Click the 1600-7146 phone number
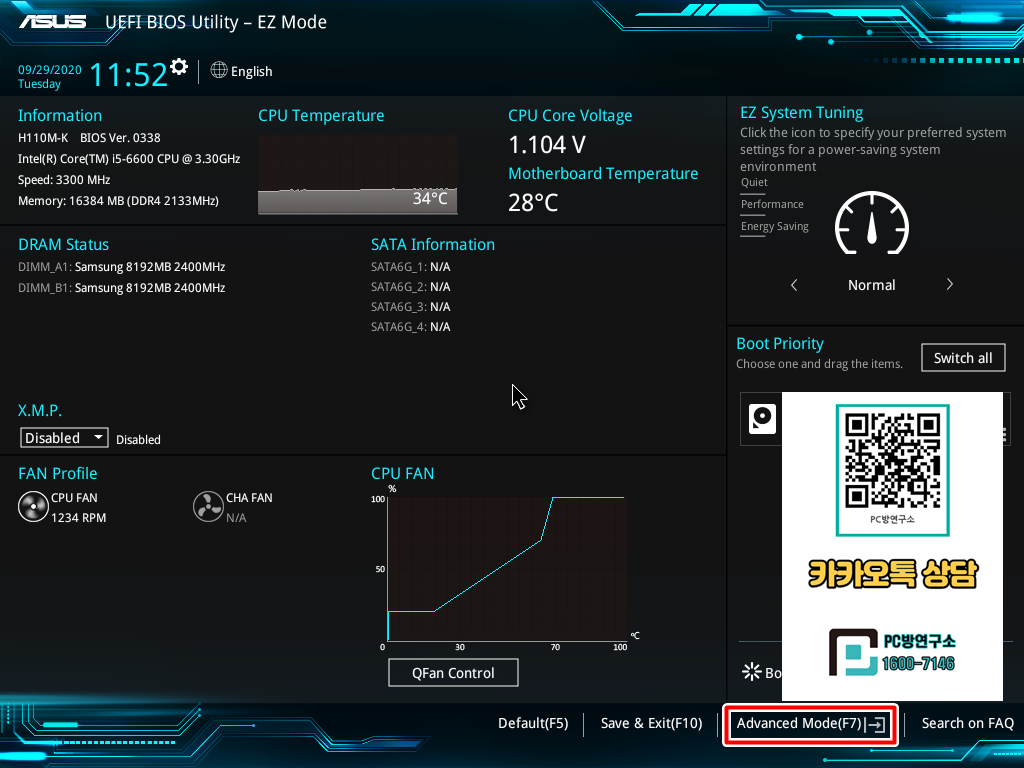The height and width of the screenshot is (768, 1024). tap(918, 664)
